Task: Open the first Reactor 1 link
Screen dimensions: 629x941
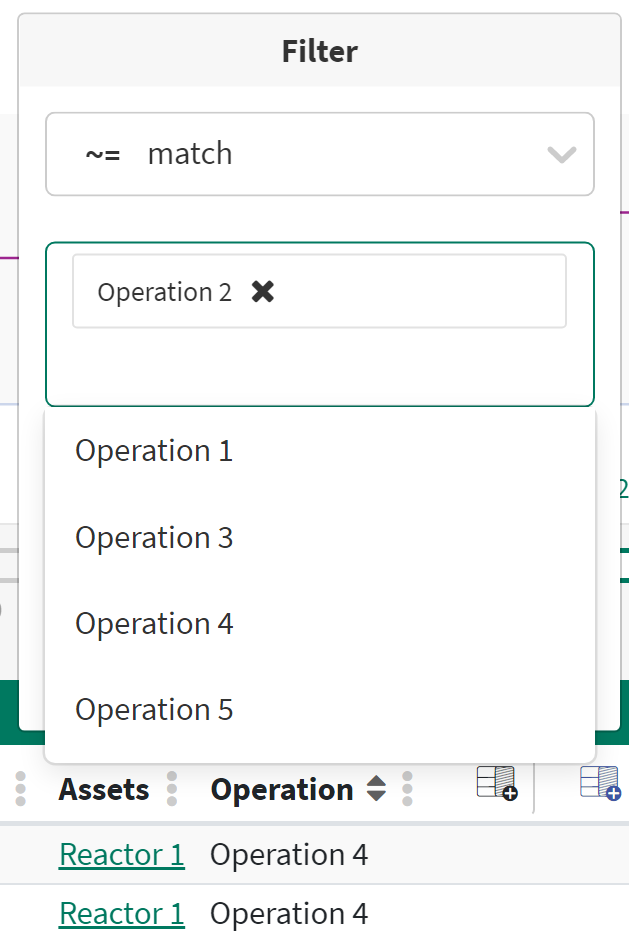Action: tap(122, 855)
